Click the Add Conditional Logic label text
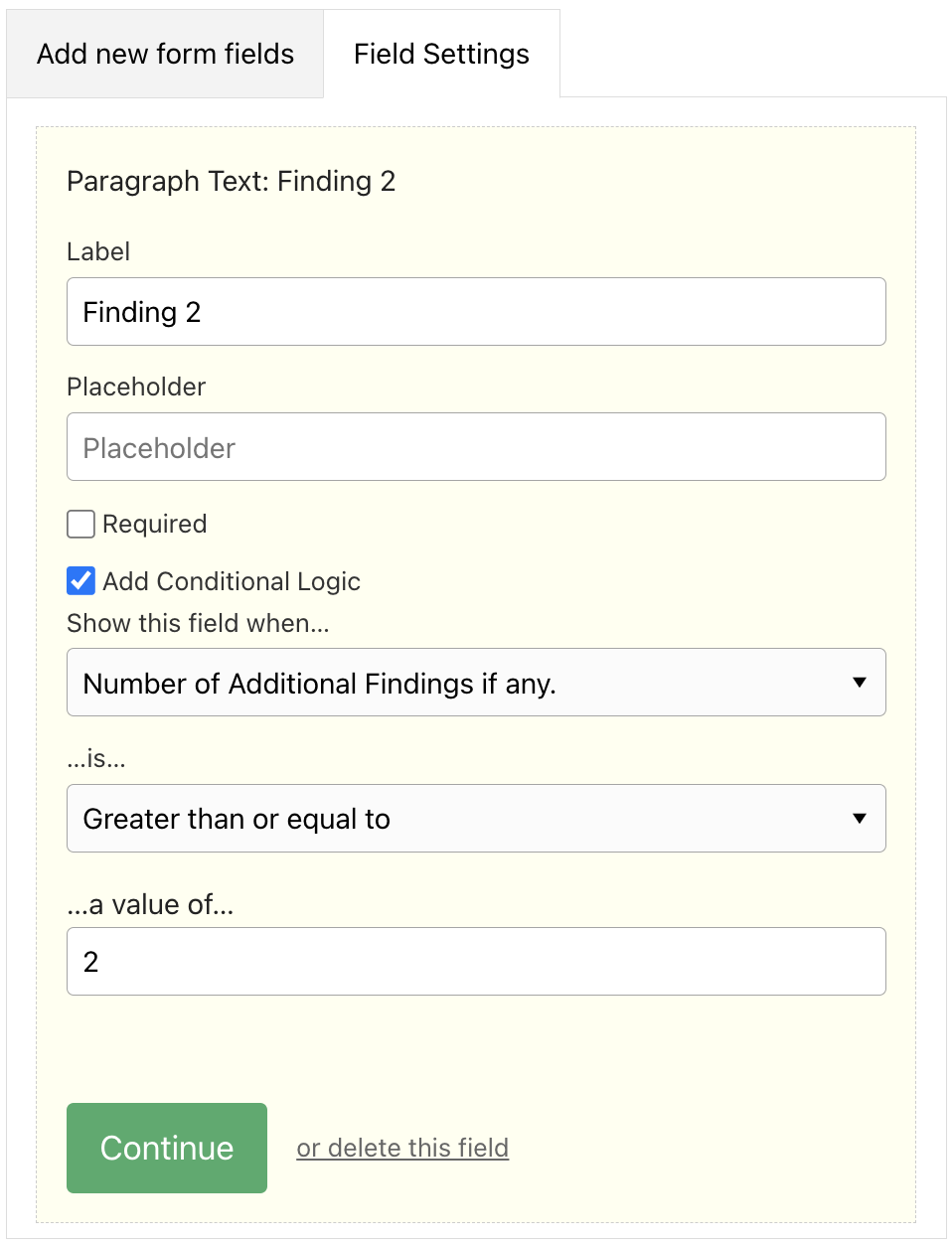 (232, 581)
